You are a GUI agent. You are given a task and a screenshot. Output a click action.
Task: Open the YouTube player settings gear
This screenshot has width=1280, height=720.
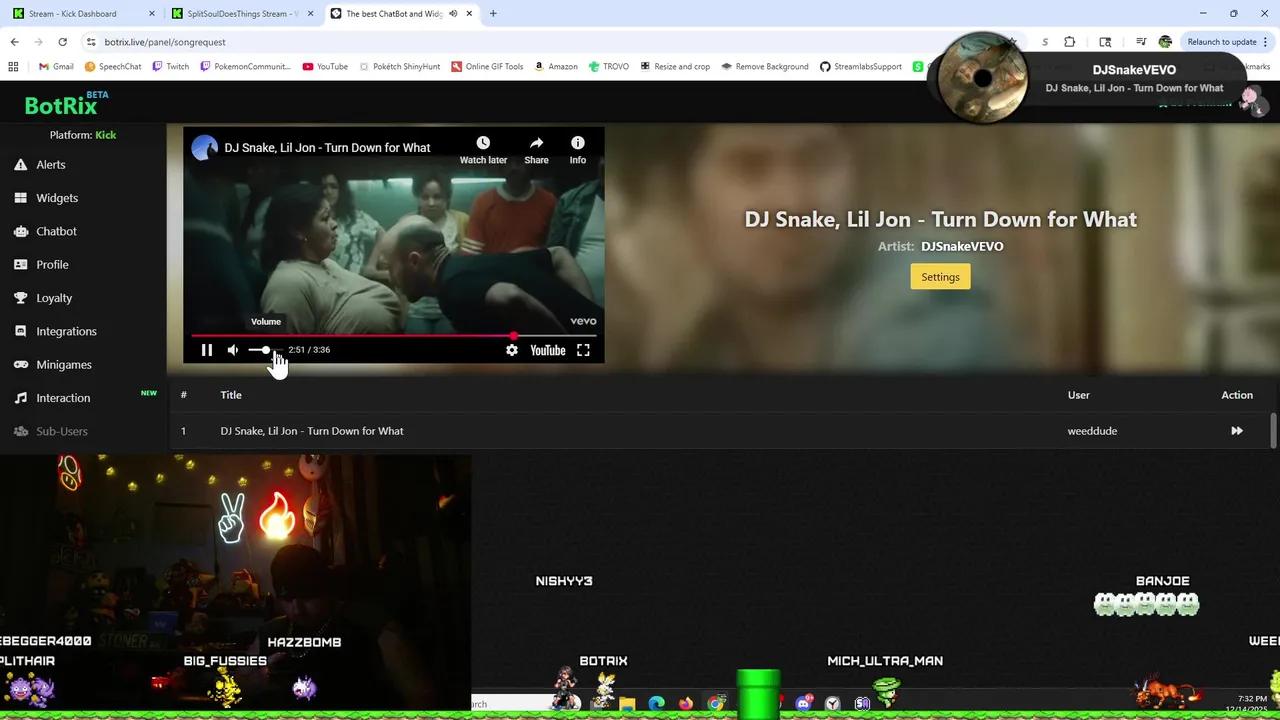512,350
